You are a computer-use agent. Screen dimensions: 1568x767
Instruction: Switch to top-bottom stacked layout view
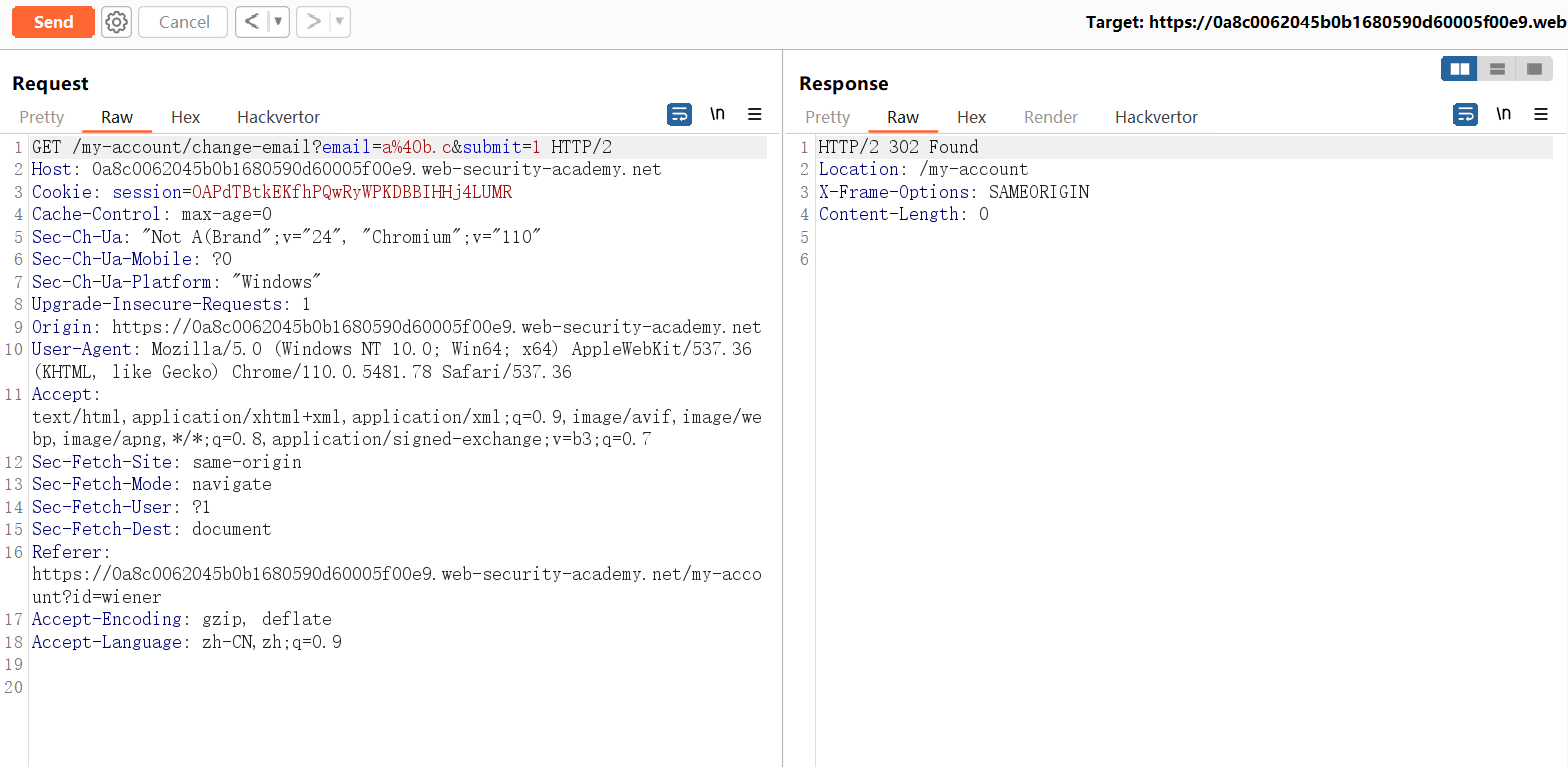point(1497,69)
